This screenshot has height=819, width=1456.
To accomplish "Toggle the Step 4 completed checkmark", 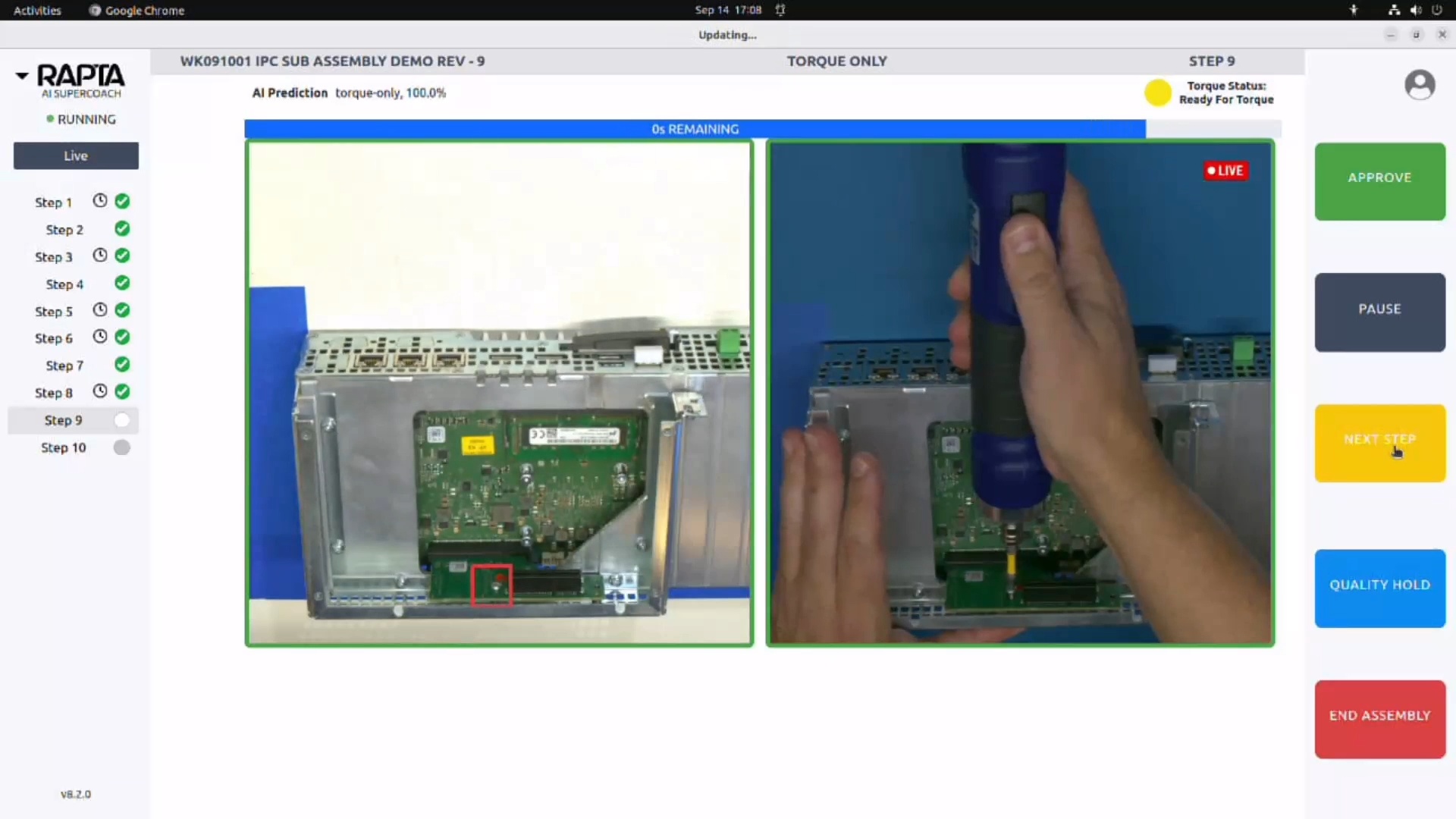I will click(122, 284).
